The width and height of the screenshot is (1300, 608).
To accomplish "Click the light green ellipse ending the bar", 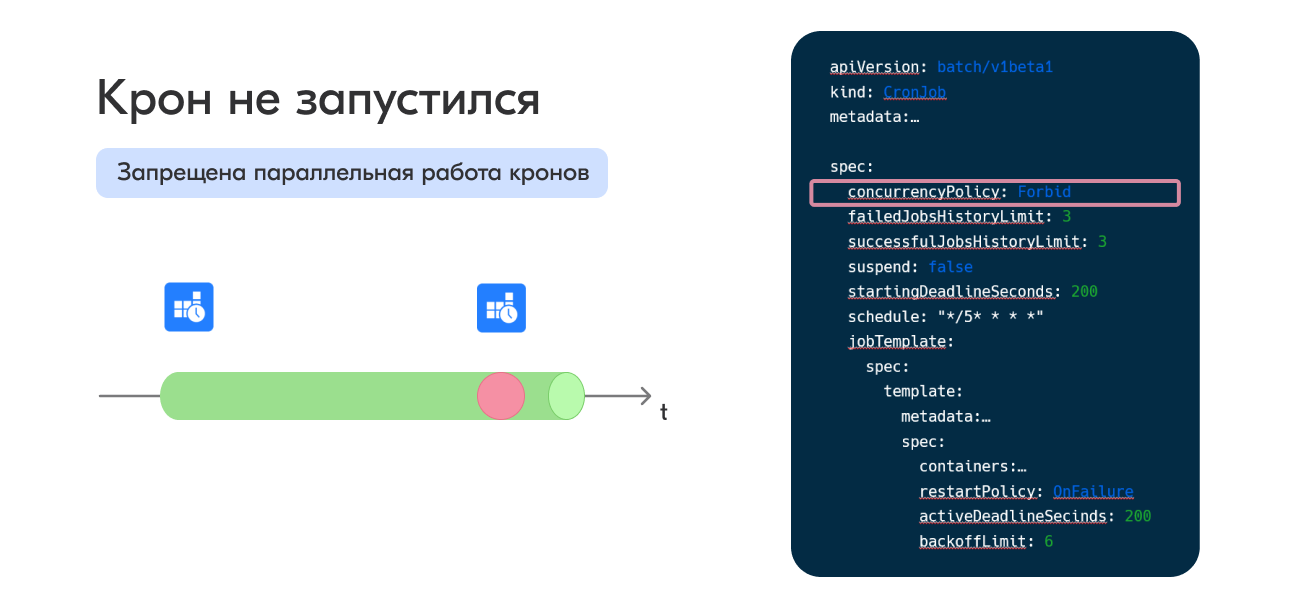I will (x=566, y=395).
